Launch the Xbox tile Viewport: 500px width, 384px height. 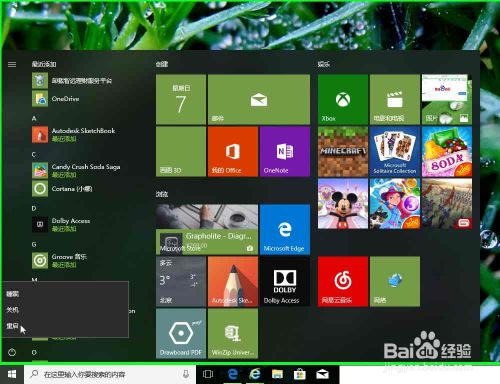coord(343,99)
